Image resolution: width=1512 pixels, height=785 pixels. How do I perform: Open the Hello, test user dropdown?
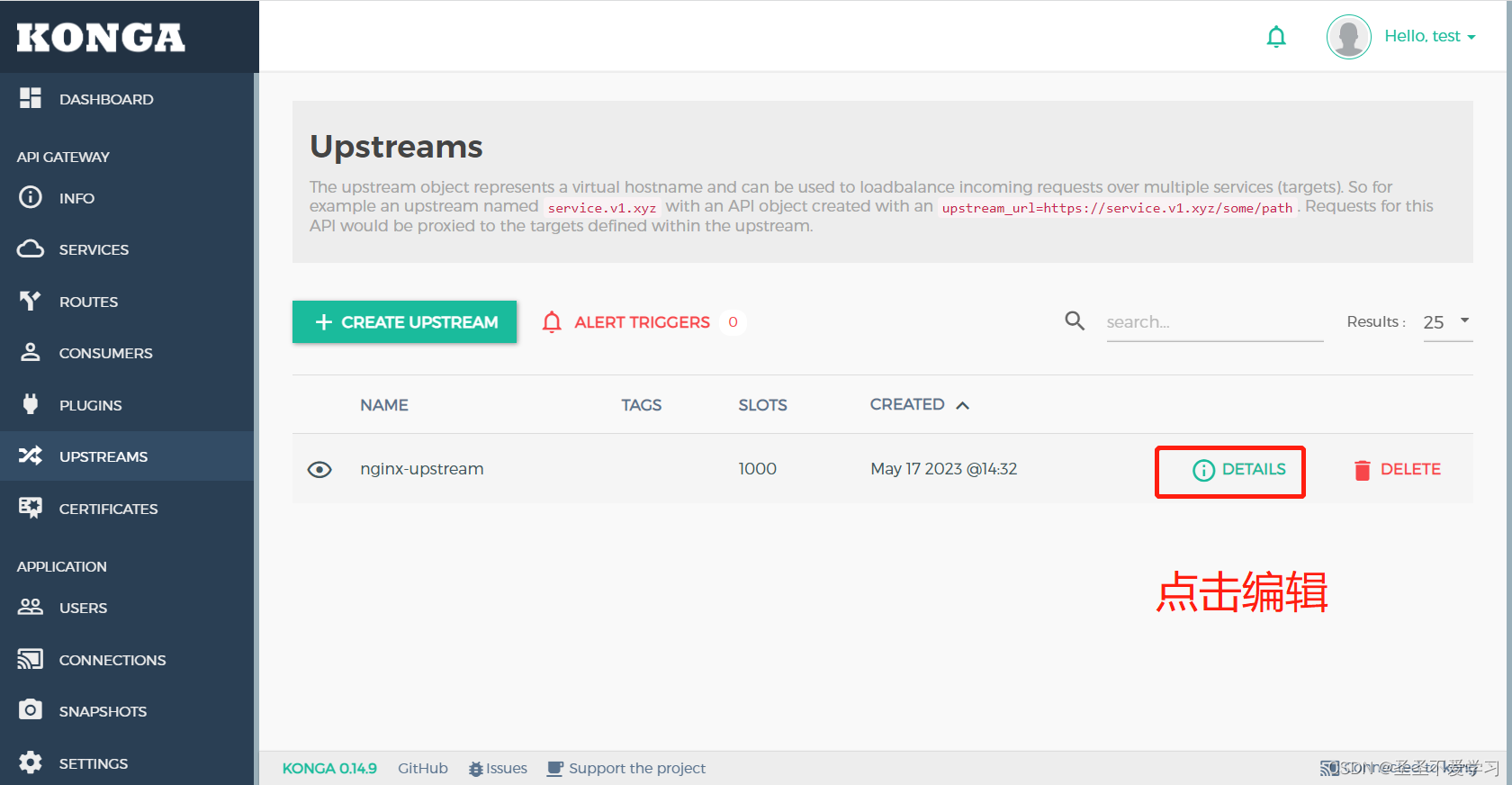(1430, 36)
